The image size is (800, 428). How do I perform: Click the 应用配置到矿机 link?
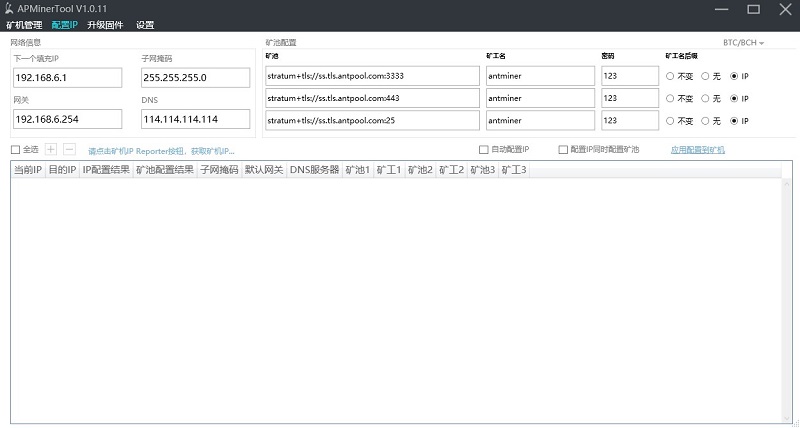click(697, 150)
